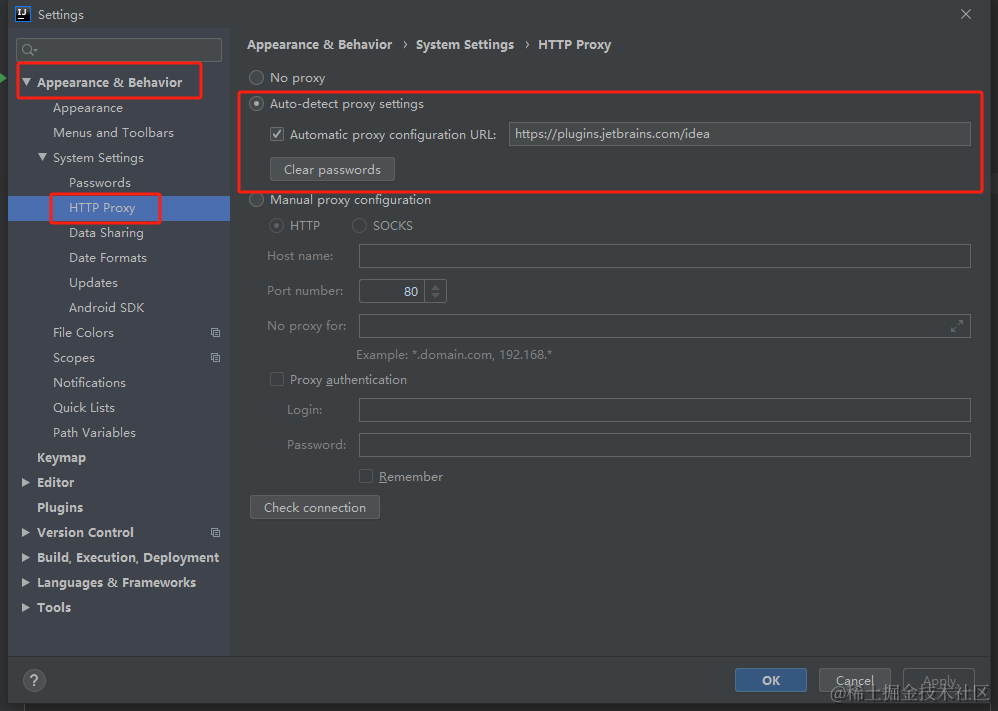Click the Clear passwords button
Viewport: 998px width, 711px height.
coord(332,169)
